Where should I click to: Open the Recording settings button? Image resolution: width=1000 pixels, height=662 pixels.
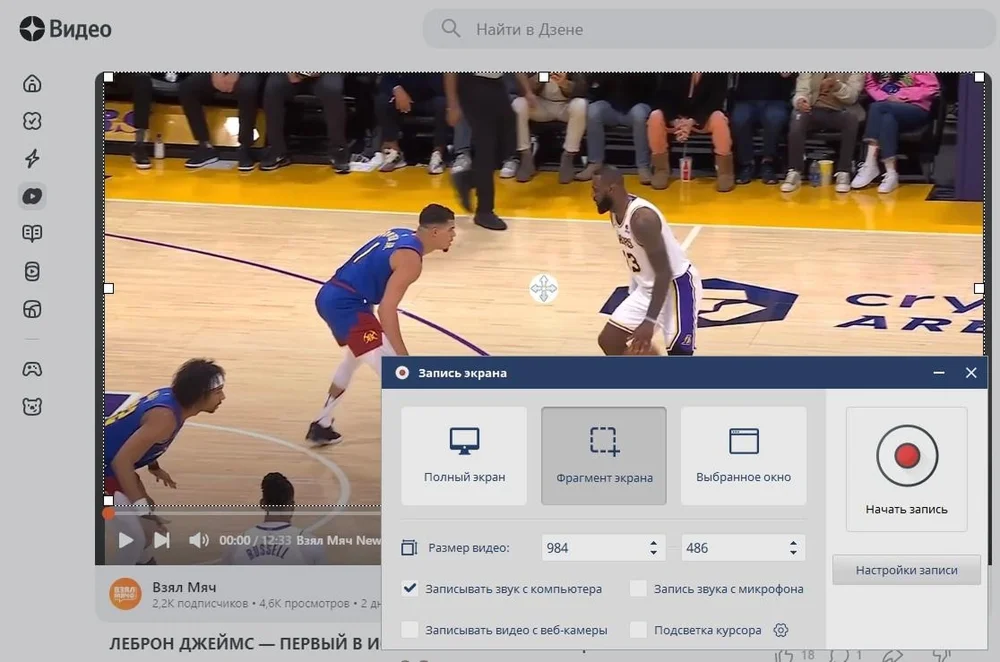tap(906, 570)
